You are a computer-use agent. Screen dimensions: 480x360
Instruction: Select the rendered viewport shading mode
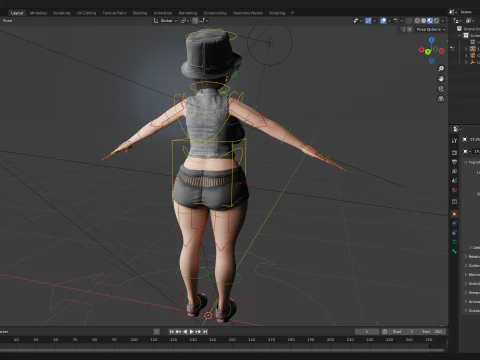click(x=436, y=21)
